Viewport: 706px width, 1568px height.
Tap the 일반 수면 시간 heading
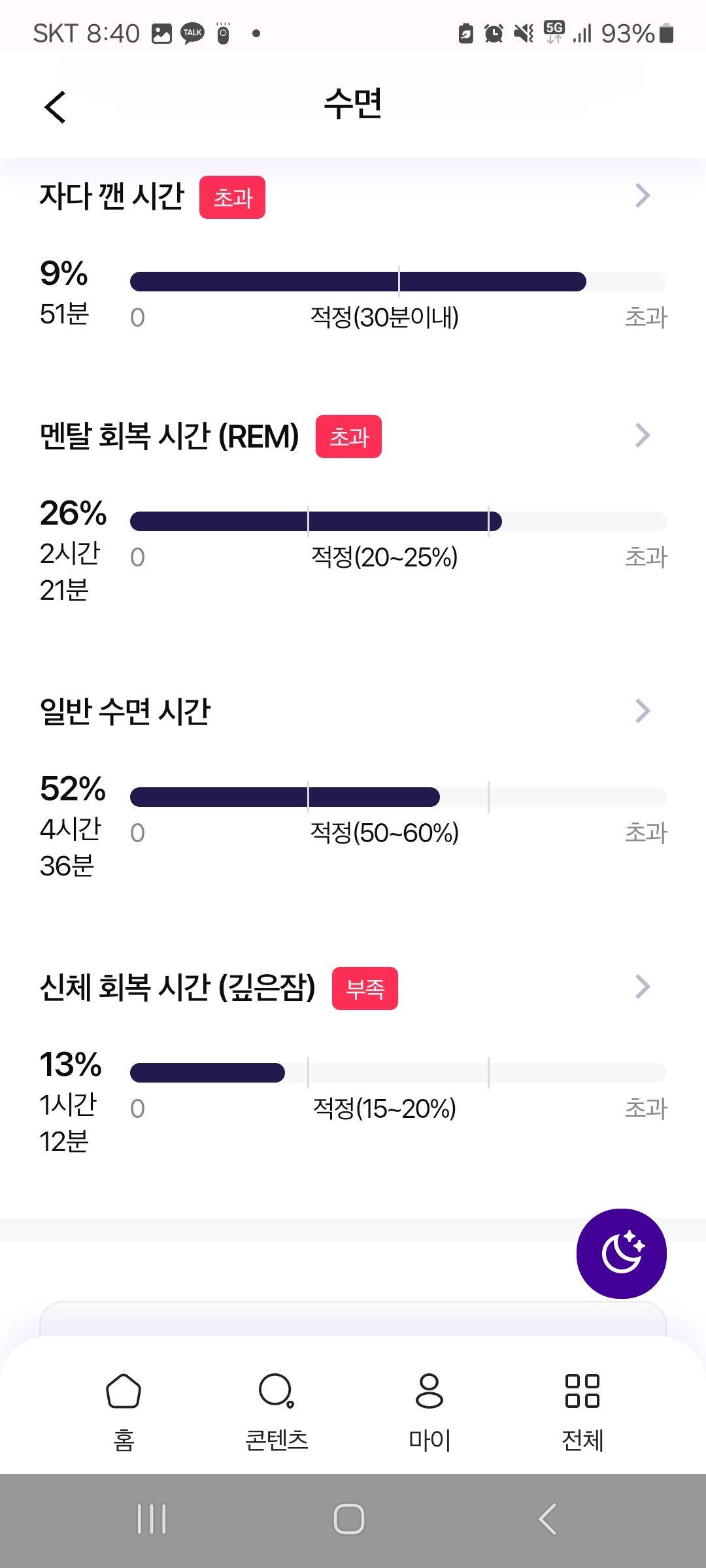[x=125, y=711]
